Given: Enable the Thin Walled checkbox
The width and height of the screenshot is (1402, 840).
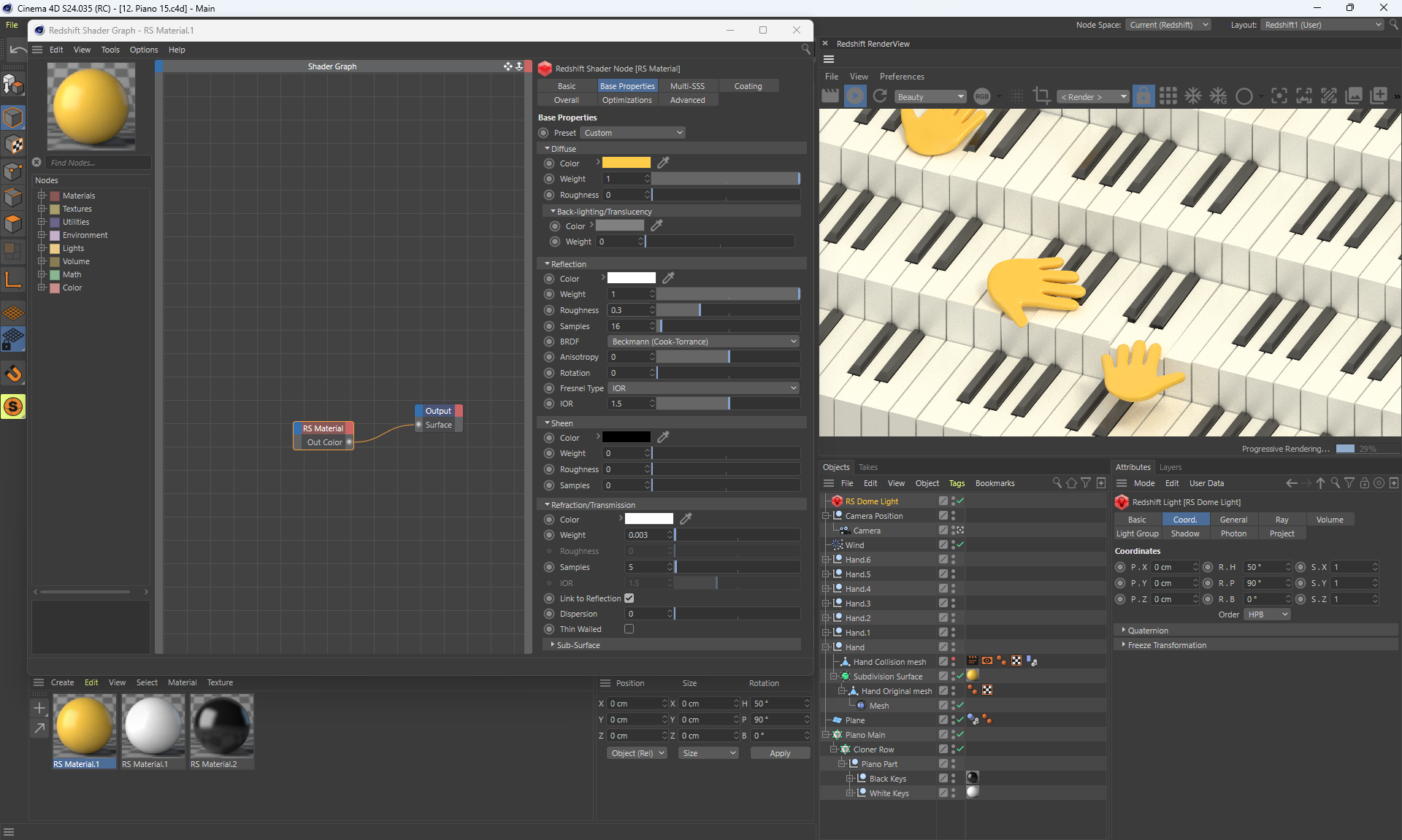Looking at the screenshot, I should pos(629,629).
